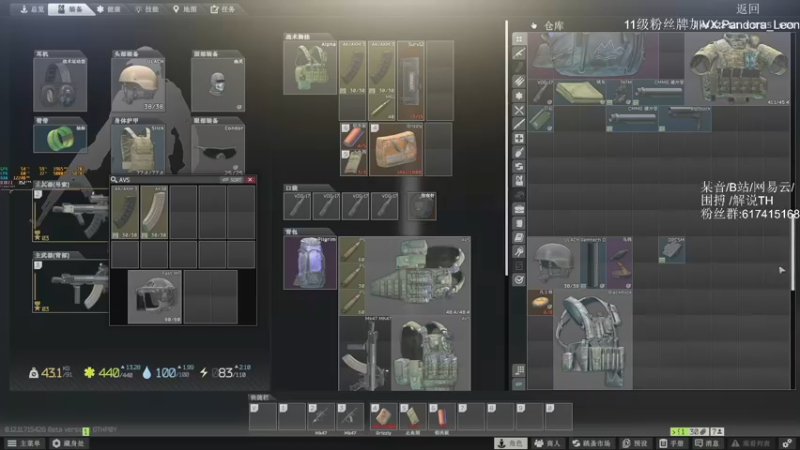Select the headset in the 耳机 slot
The width and height of the screenshot is (800, 450).
60,84
